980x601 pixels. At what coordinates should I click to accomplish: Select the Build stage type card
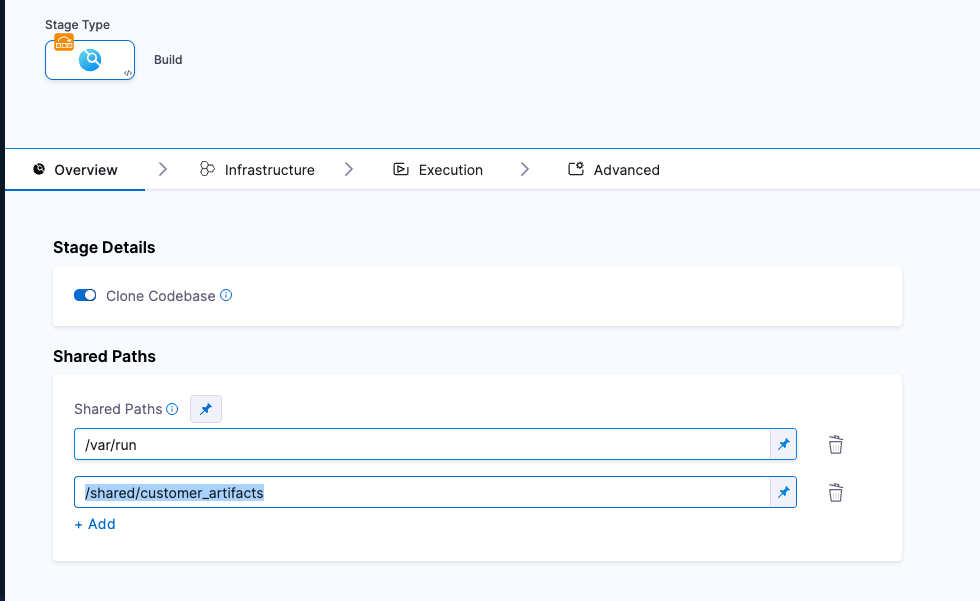point(90,61)
